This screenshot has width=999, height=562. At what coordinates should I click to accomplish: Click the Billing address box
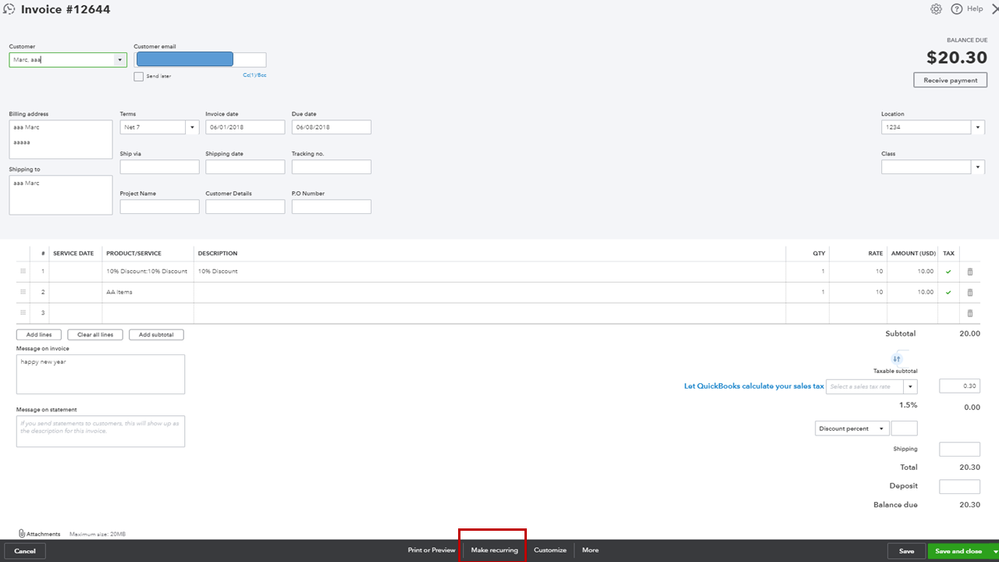click(x=61, y=140)
